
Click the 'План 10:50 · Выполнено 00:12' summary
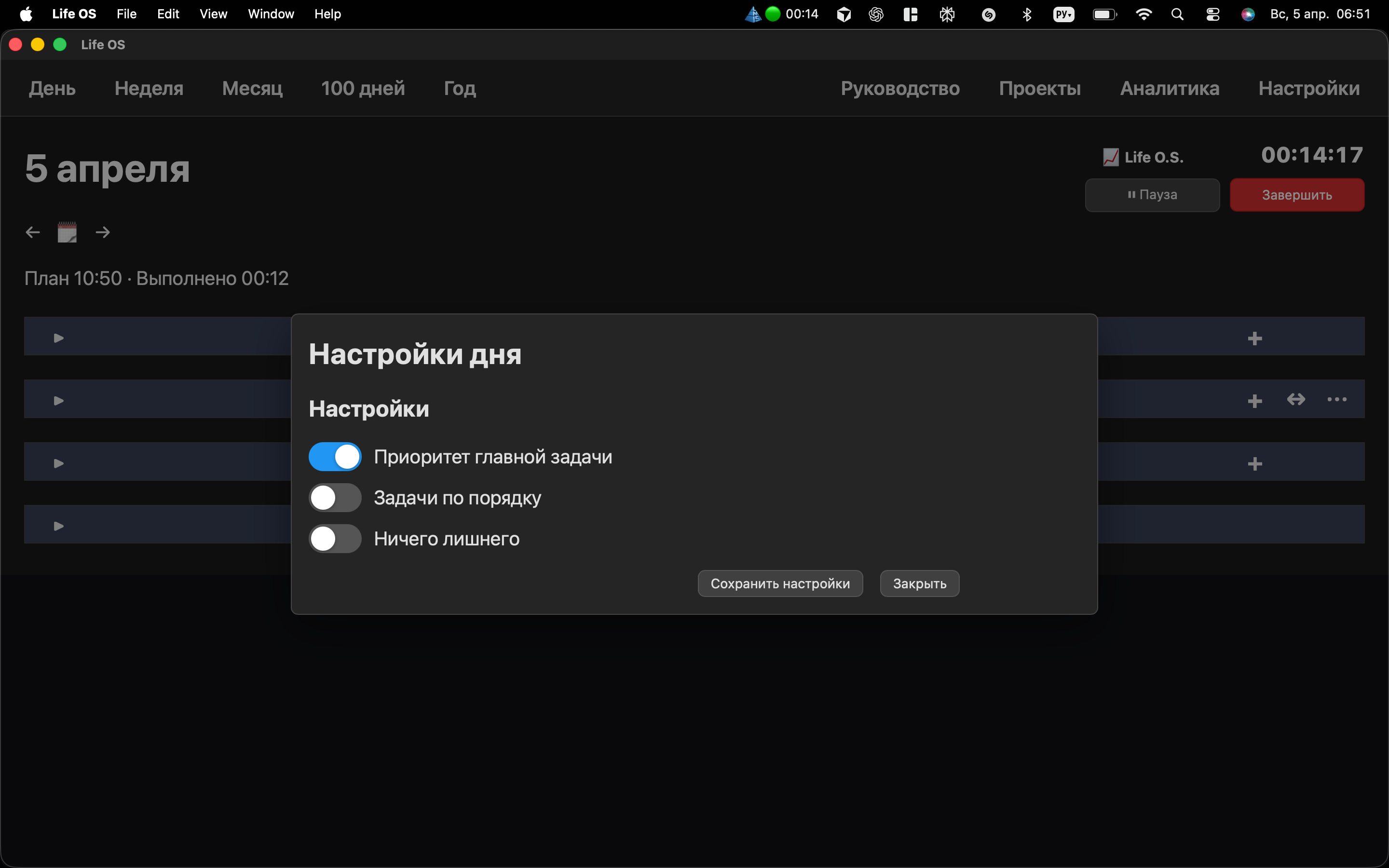(156, 278)
